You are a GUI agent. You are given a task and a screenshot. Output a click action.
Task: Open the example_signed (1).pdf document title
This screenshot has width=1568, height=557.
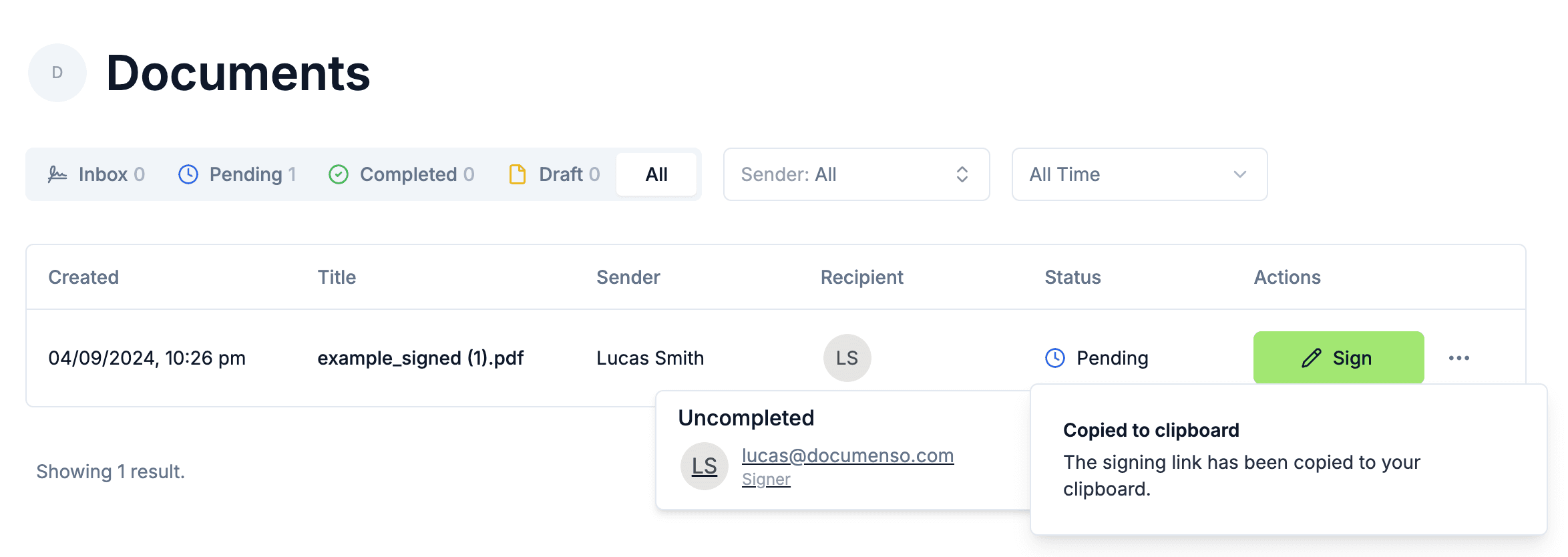(420, 358)
